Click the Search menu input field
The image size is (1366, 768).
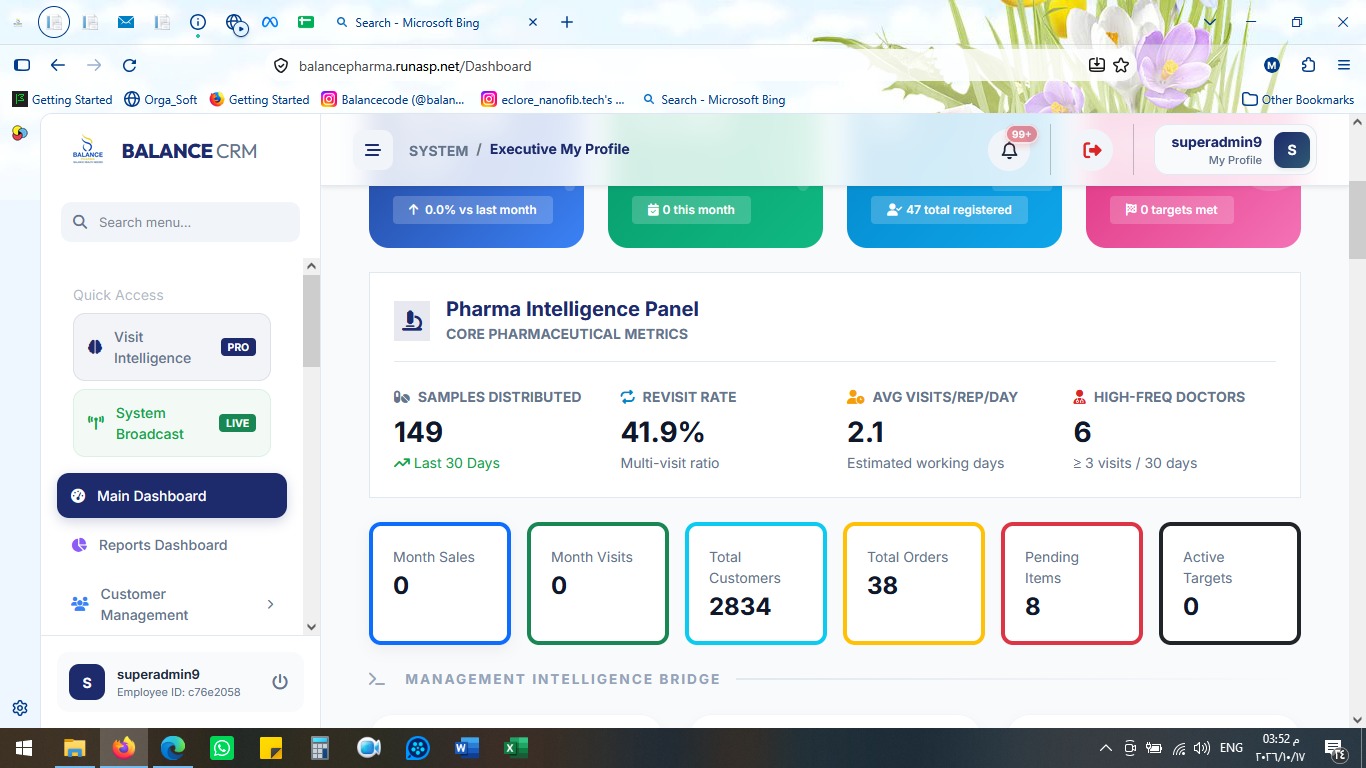pyautogui.click(x=180, y=222)
